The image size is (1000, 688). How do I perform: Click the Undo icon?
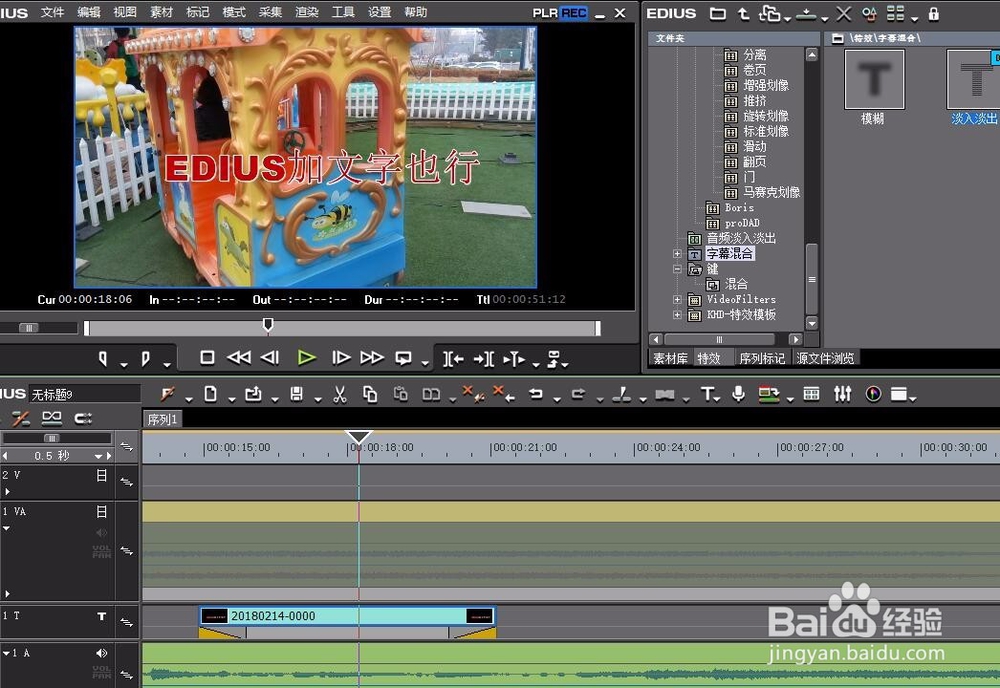coord(536,394)
